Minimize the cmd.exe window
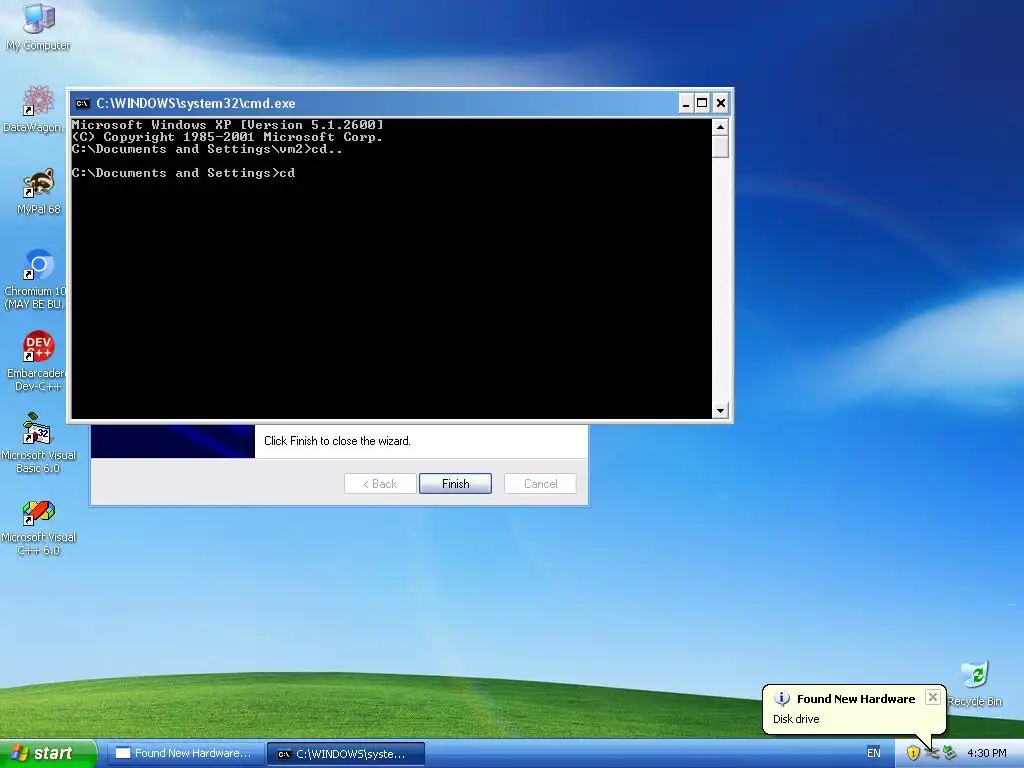 (x=686, y=103)
